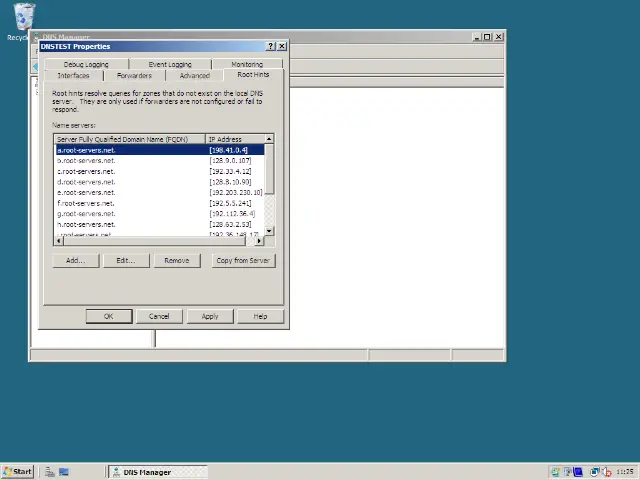Click left arrow of horizontal scrollbar
This screenshot has height=480, width=640.
(59, 241)
